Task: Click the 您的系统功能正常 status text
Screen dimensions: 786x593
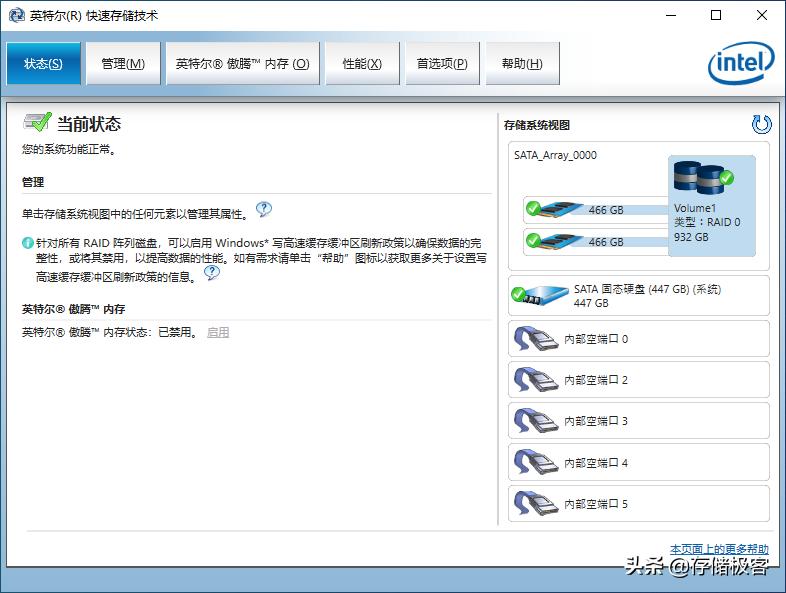Action: 69,149
